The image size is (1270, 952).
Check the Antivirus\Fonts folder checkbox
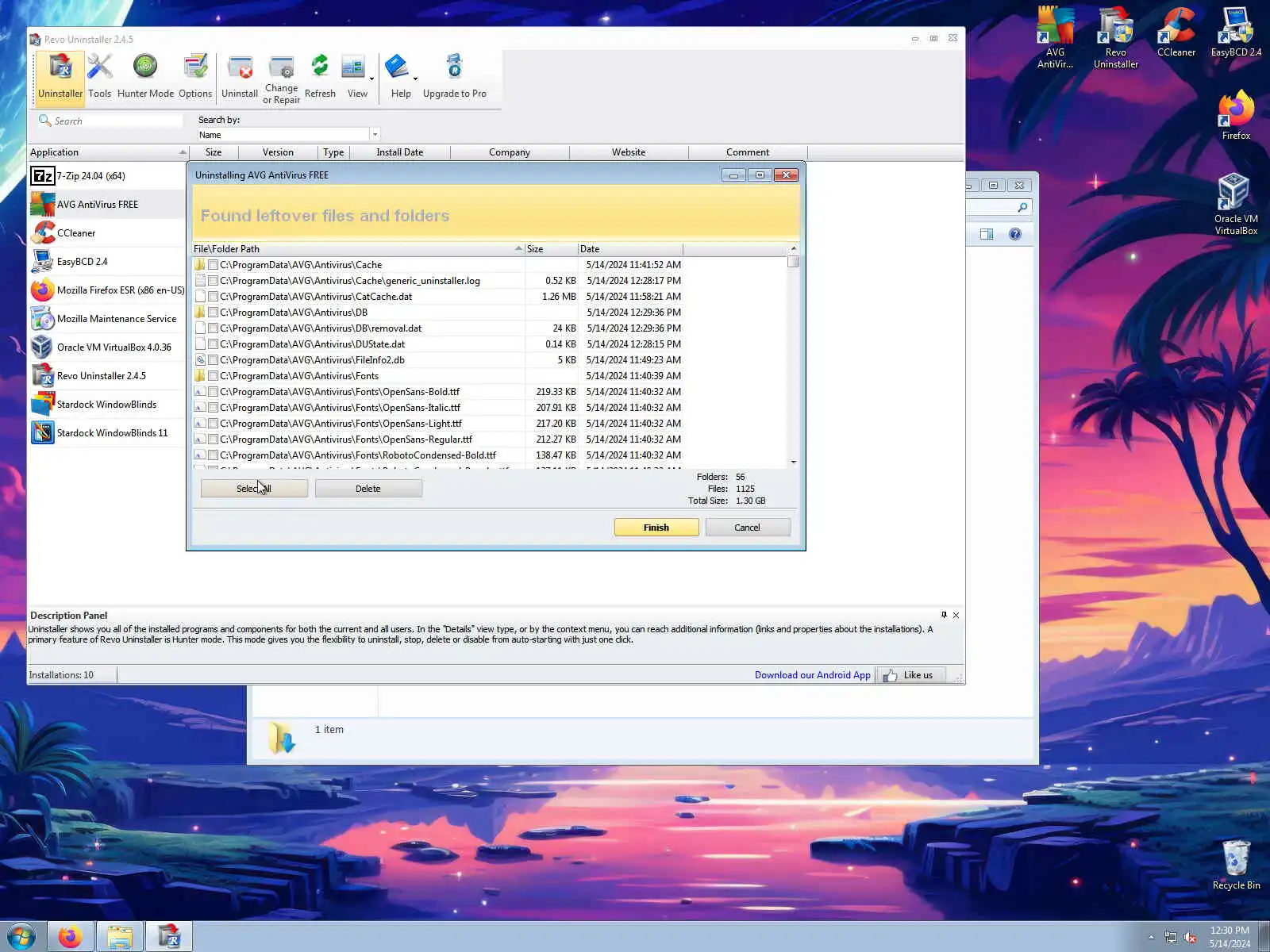tap(213, 376)
